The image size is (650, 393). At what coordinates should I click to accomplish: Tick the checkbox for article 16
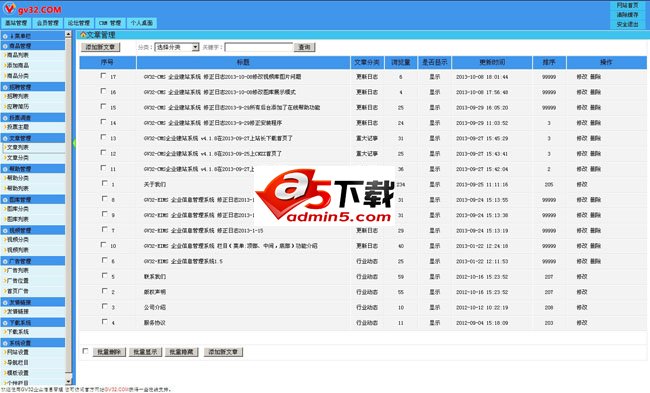pos(104,91)
